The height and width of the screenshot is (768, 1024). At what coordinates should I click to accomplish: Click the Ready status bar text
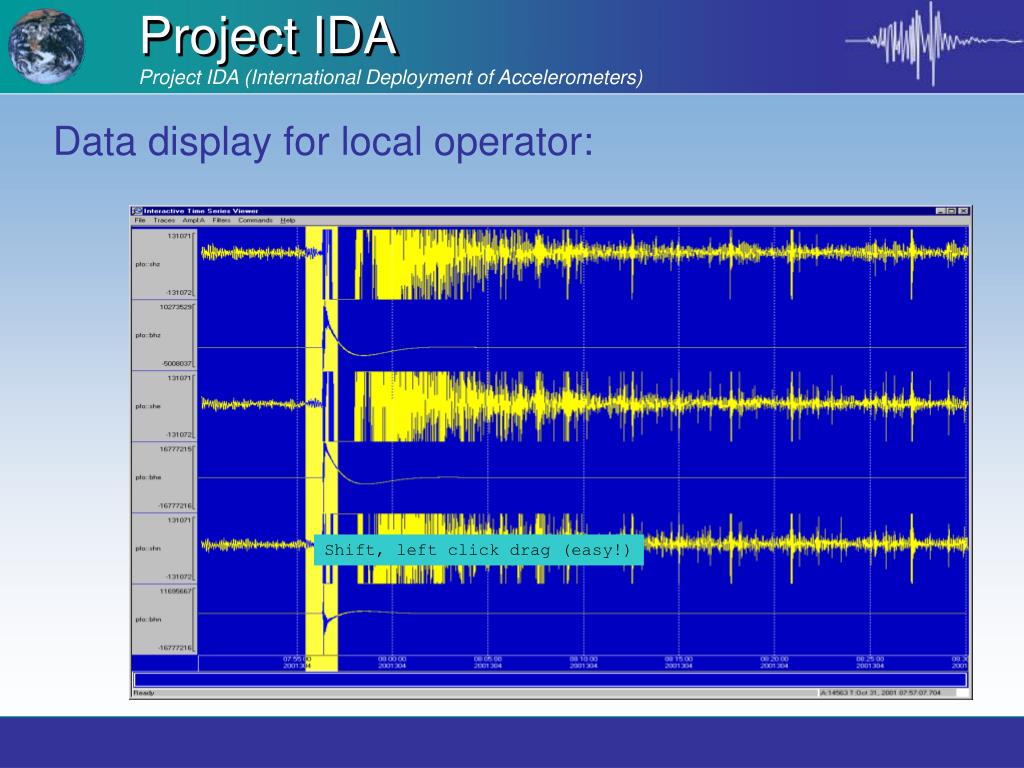(x=144, y=693)
